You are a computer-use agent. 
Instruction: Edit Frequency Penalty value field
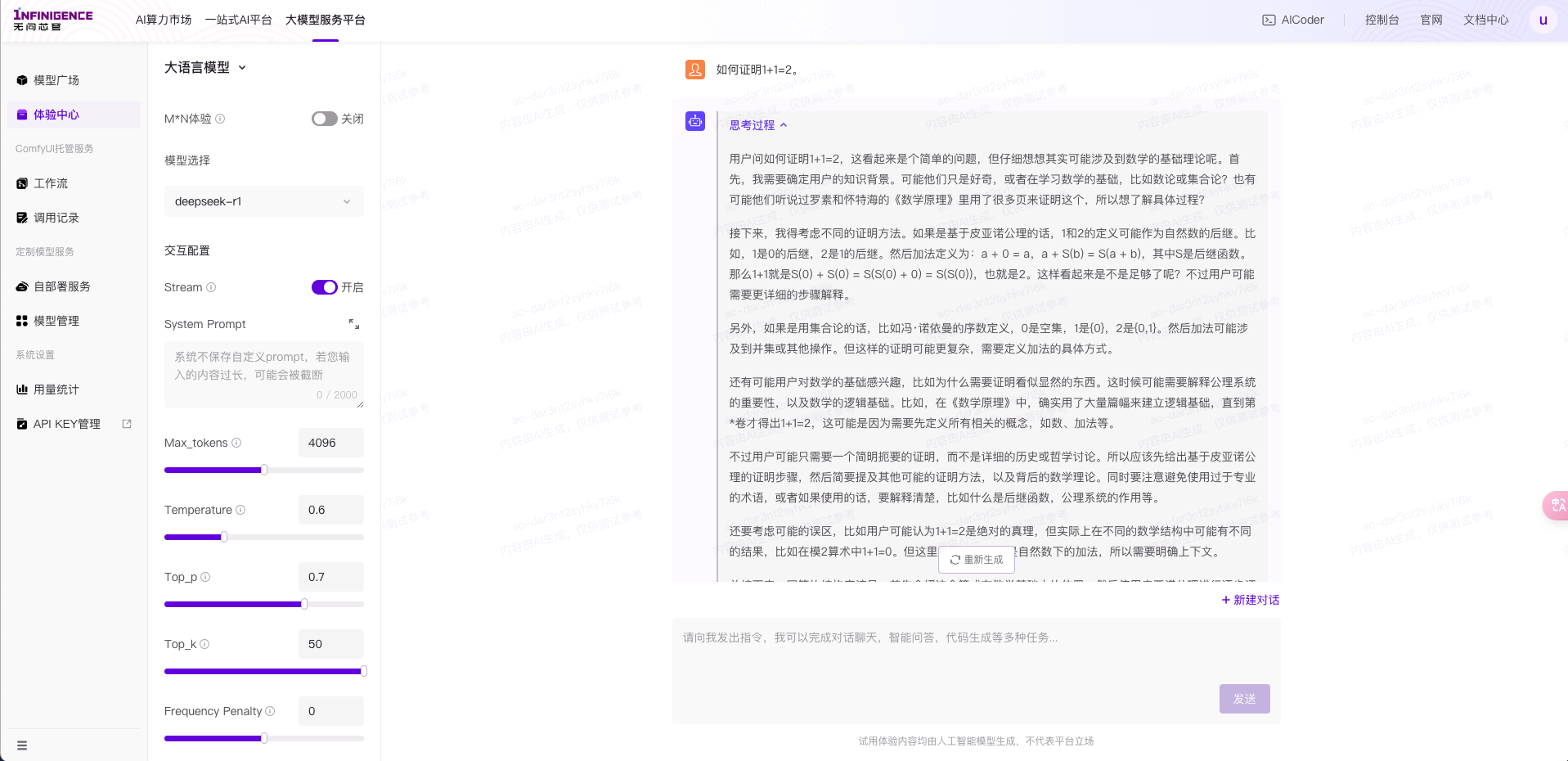(331, 711)
